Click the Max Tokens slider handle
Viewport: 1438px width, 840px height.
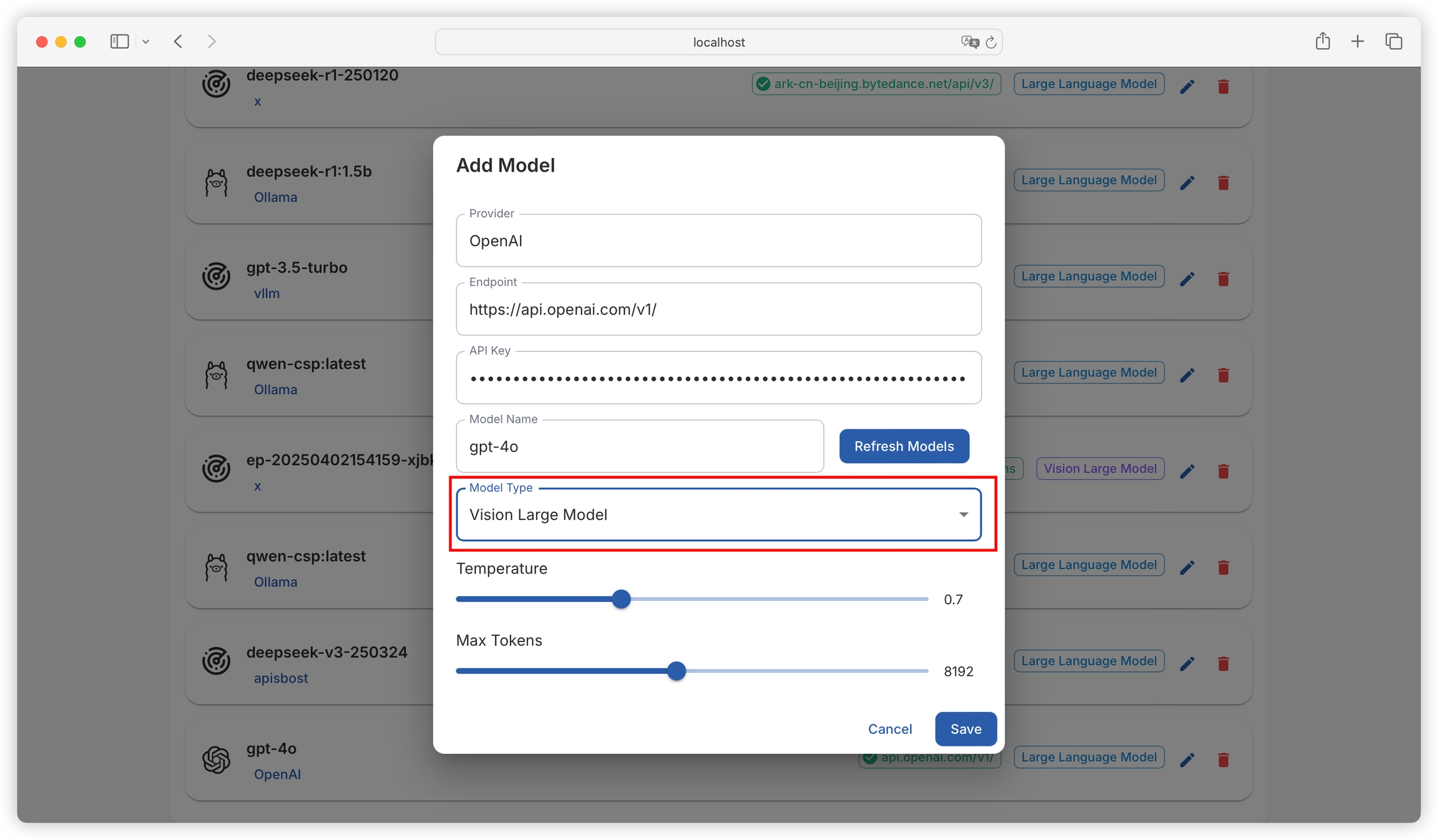point(677,671)
